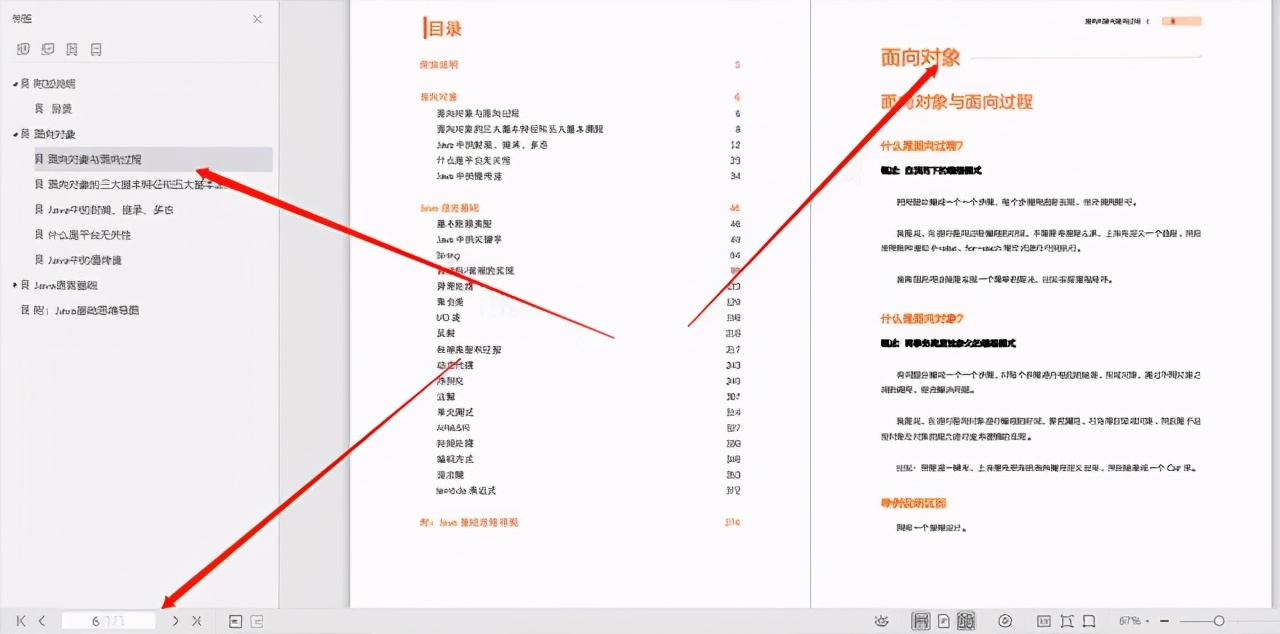Collapse the 面向对象 bookmark group

click(x=15, y=134)
